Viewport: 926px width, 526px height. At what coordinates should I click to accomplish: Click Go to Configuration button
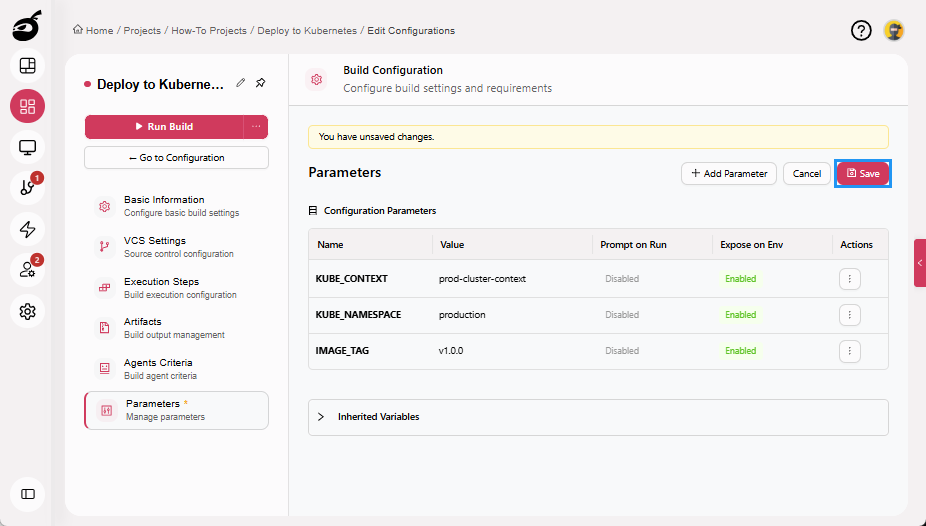click(177, 158)
